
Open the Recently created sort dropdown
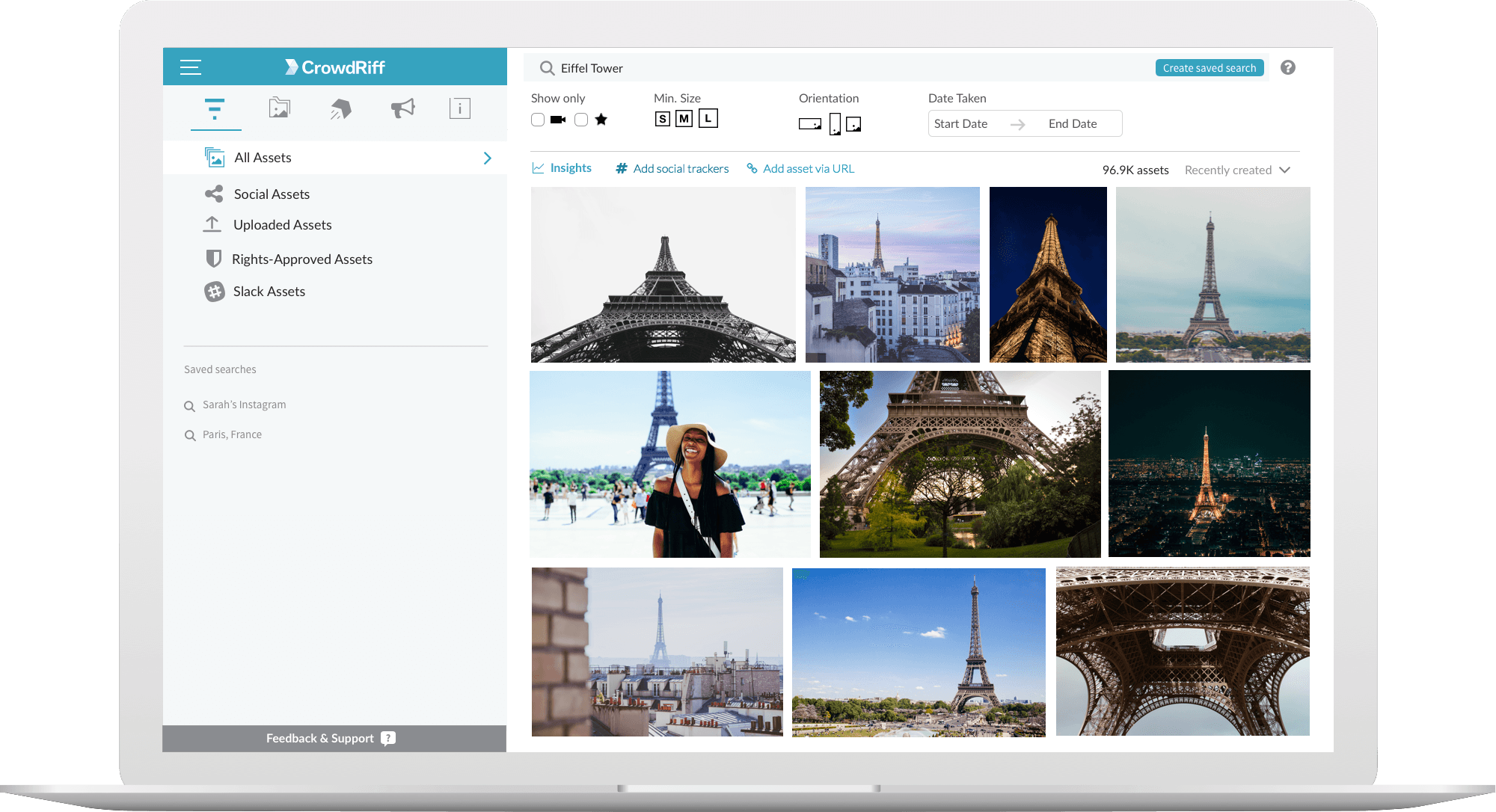click(1237, 170)
